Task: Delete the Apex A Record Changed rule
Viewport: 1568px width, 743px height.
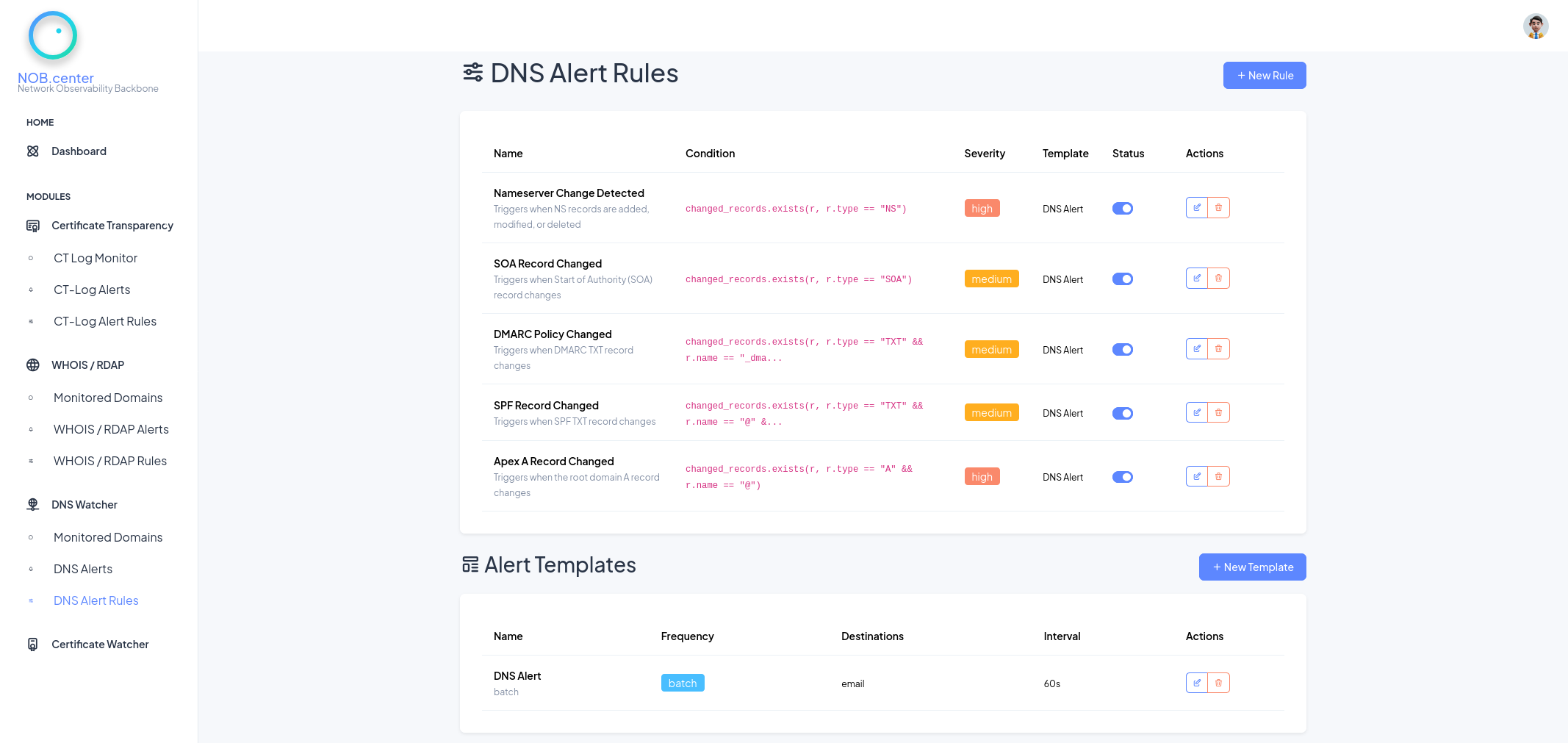Action: pos(1219,475)
